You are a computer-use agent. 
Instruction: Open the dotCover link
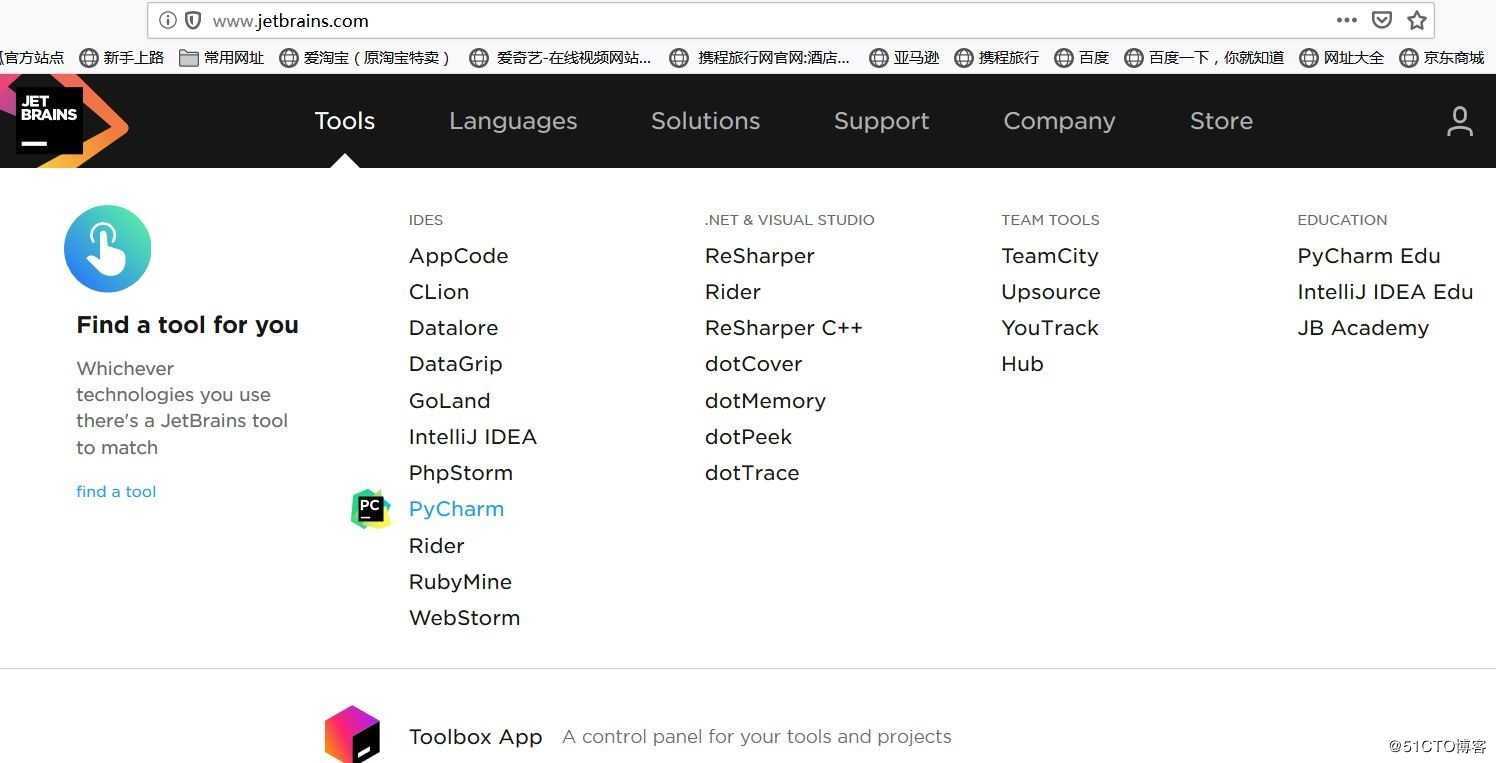coord(754,364)
